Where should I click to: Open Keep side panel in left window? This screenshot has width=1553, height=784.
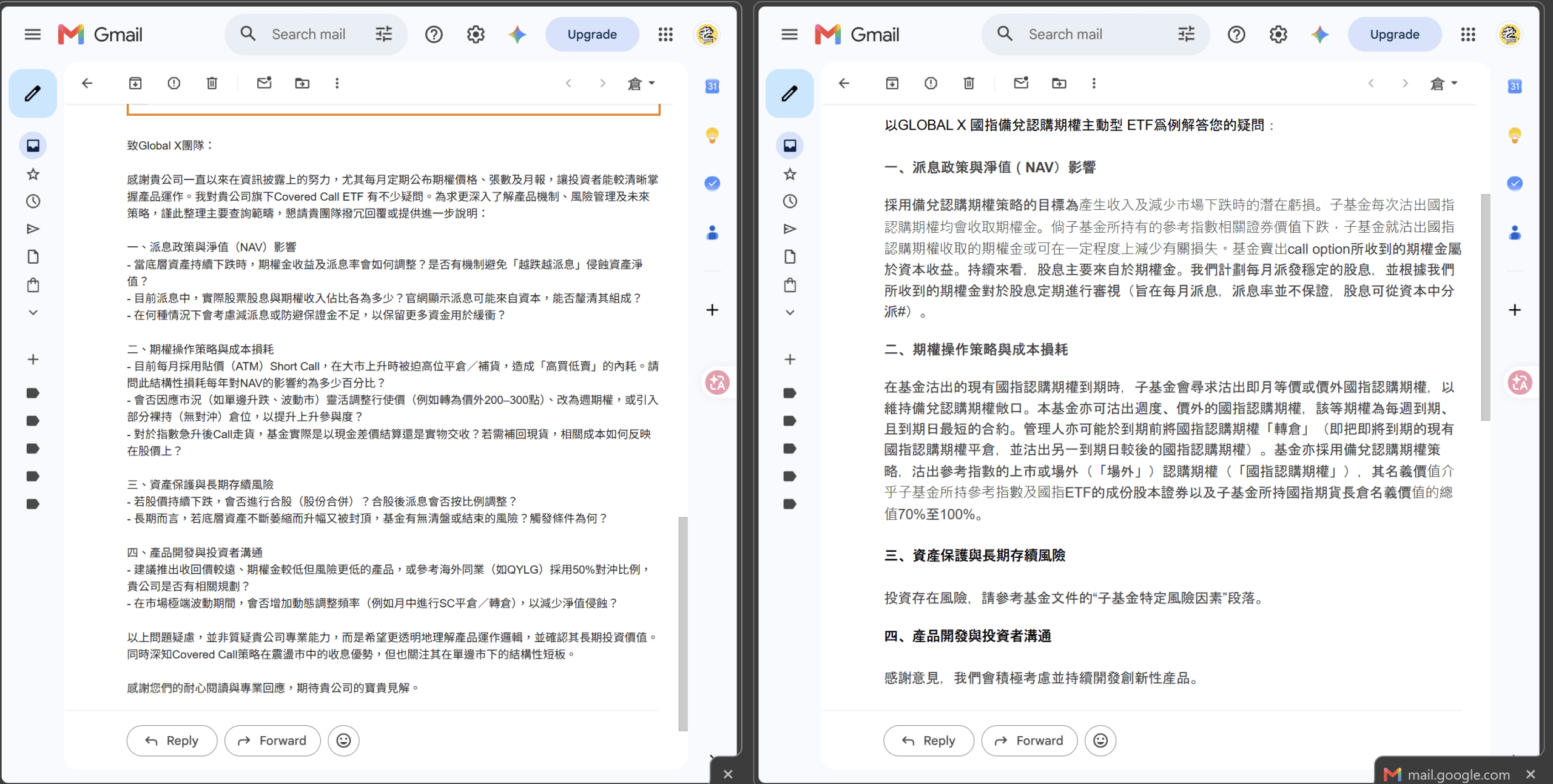712,135
